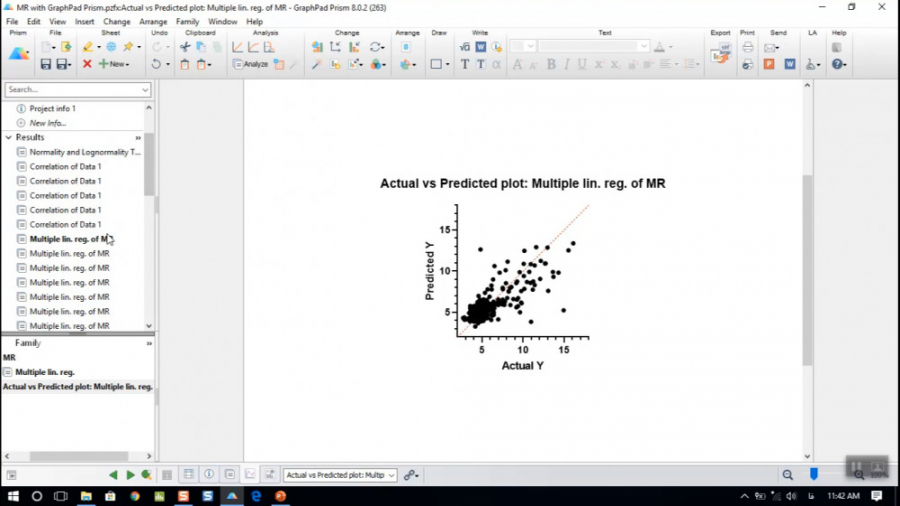Go to next sheet green arrow
The width and height of the screenshot is (900, 506).
(x=130, y=475)
